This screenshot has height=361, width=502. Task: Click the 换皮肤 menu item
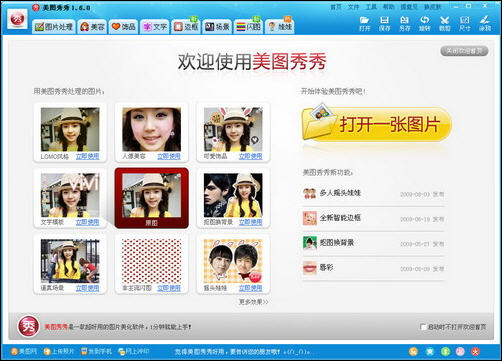(432, 7)
